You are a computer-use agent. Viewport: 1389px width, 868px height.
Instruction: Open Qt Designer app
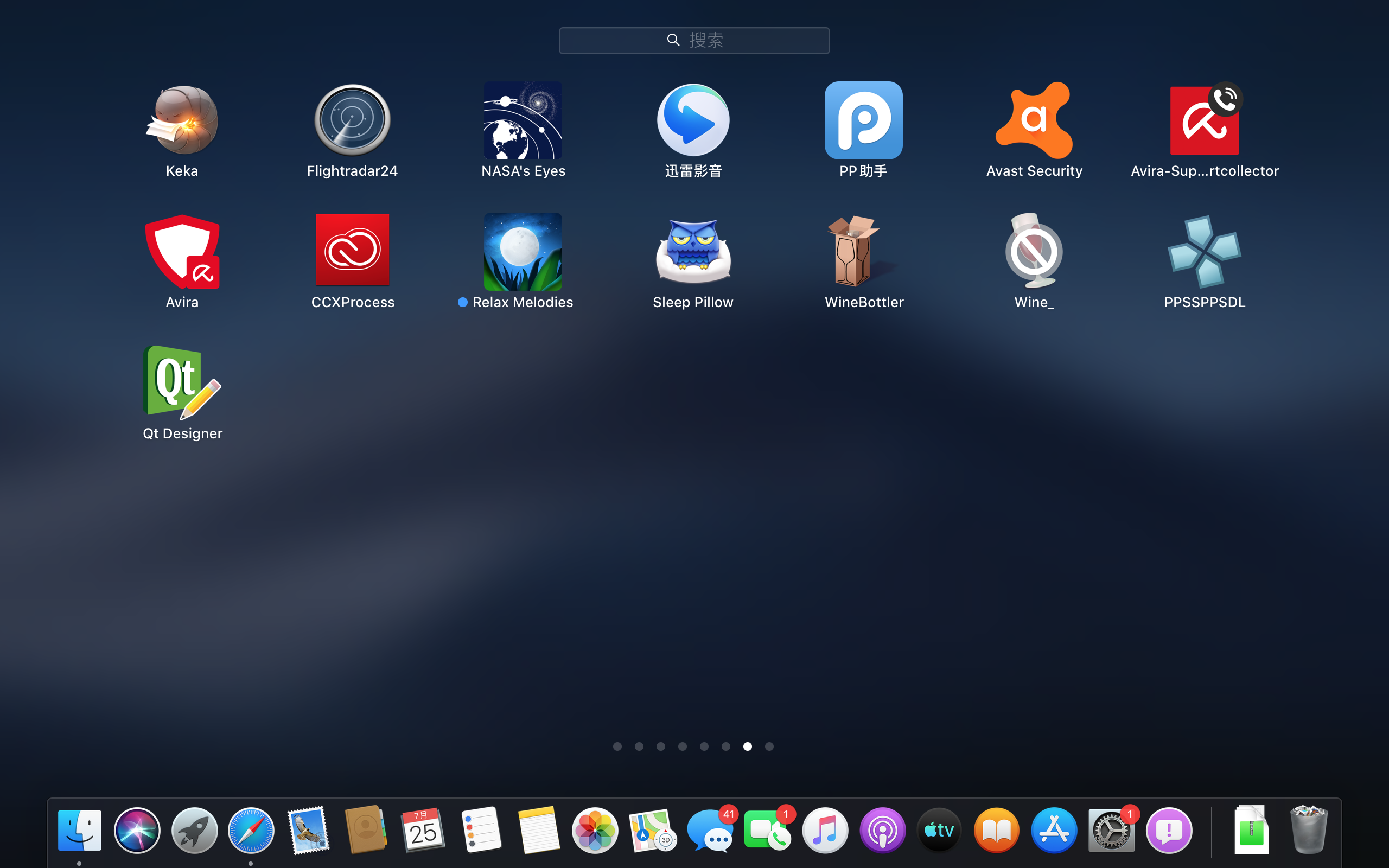pos(182,382)
